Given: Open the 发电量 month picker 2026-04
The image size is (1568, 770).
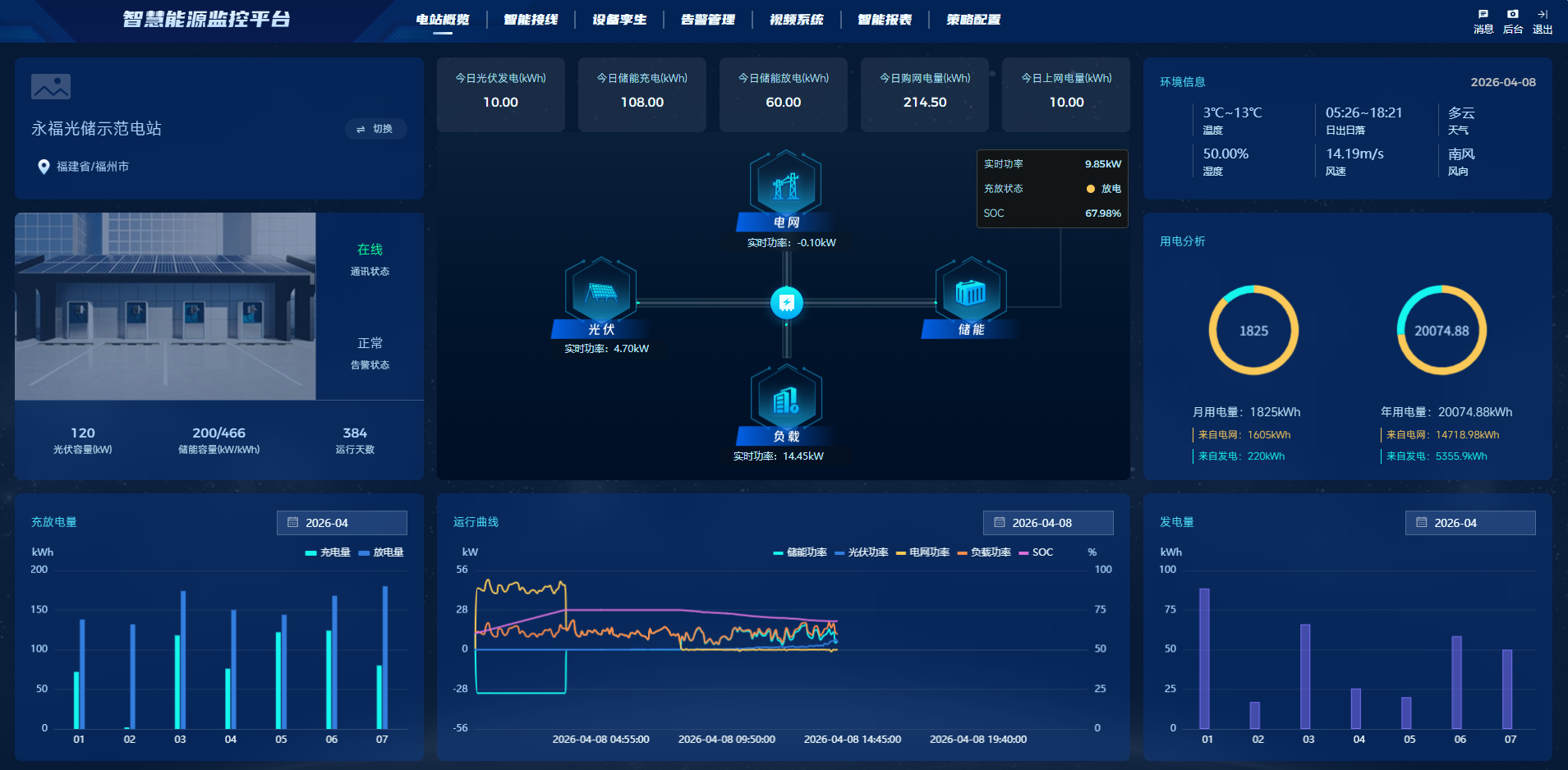Looking at the screenshot, I should coord(1469,523).
